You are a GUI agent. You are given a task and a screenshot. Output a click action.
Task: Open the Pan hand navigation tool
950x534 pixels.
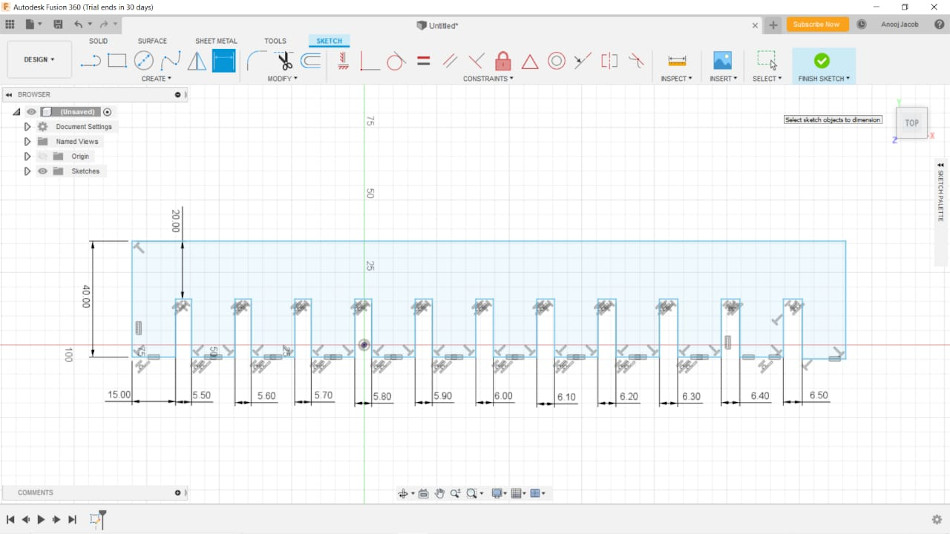[439, 493]
